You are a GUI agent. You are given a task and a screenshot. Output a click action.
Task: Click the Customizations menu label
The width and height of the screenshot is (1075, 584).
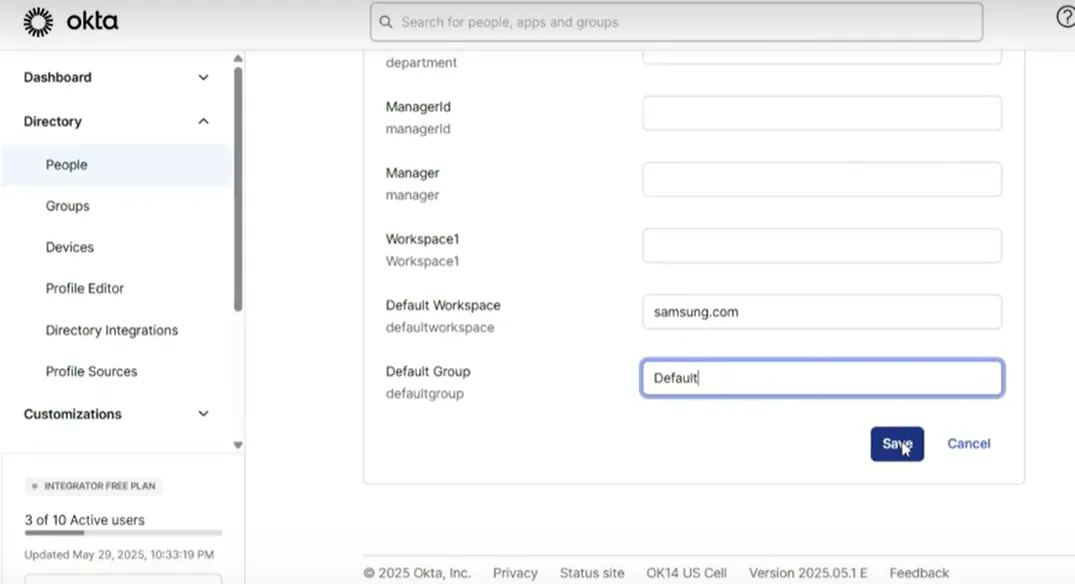click(x=73, y=414)
